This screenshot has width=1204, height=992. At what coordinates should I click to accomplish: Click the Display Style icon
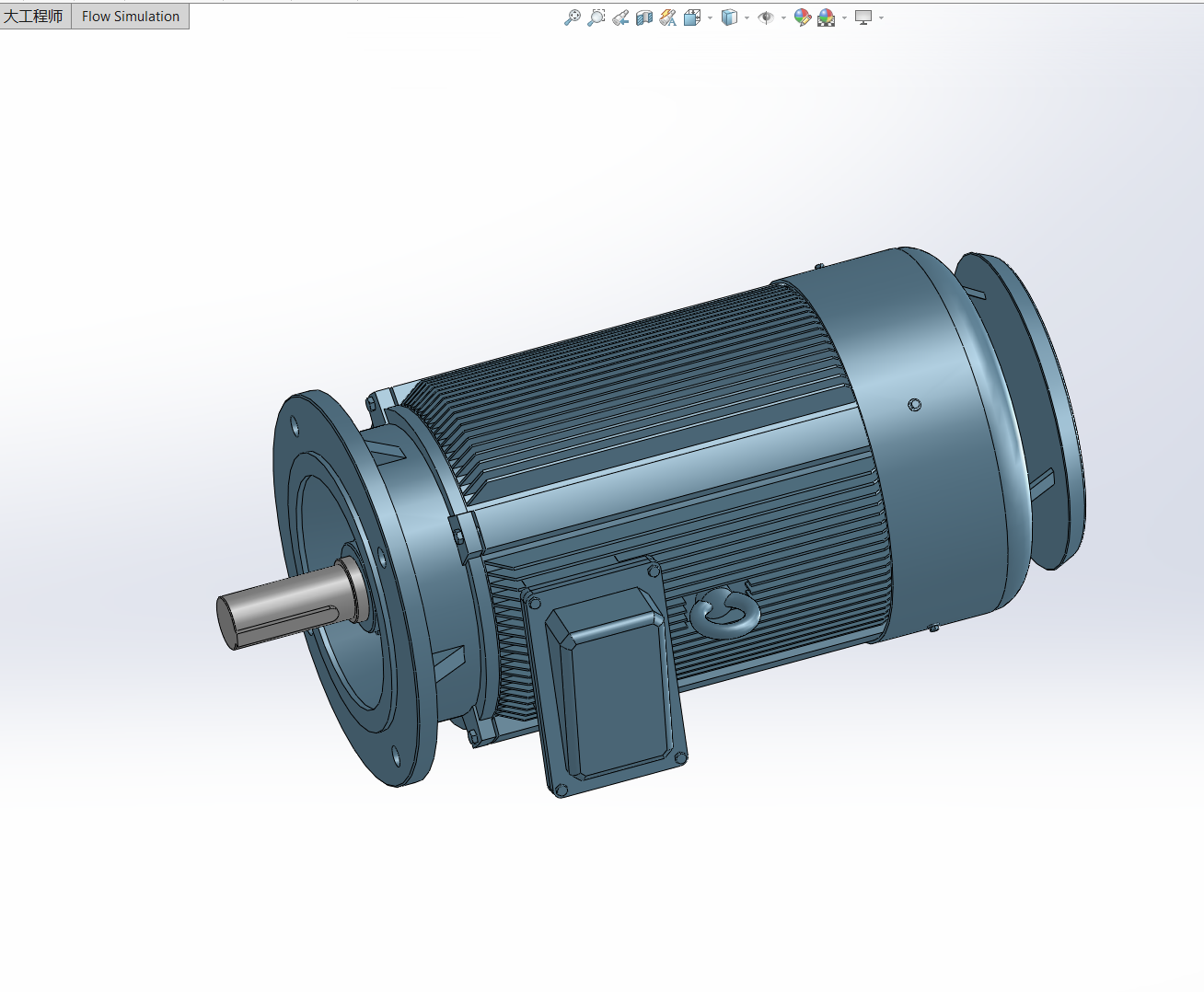pyautogui.click(x=729, y=17)
